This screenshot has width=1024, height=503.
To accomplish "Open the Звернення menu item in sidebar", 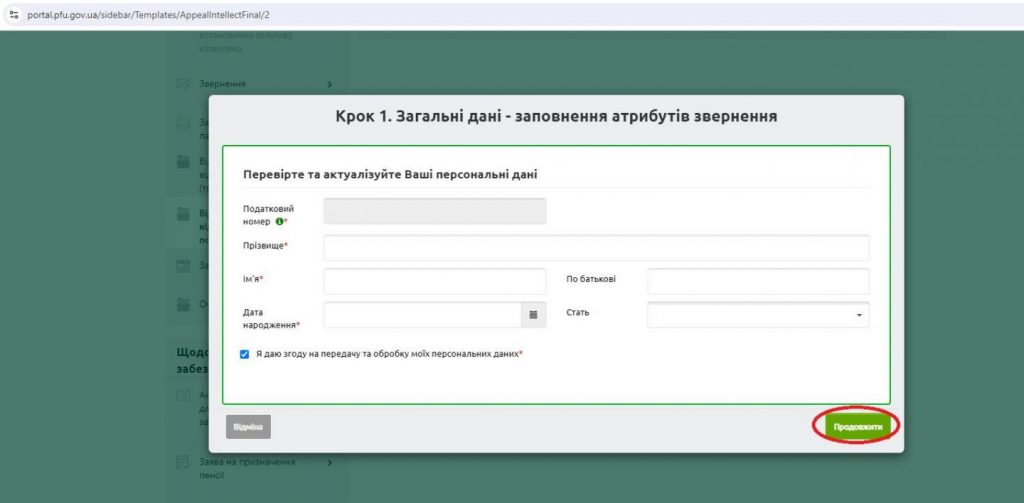I will [222, 84].
